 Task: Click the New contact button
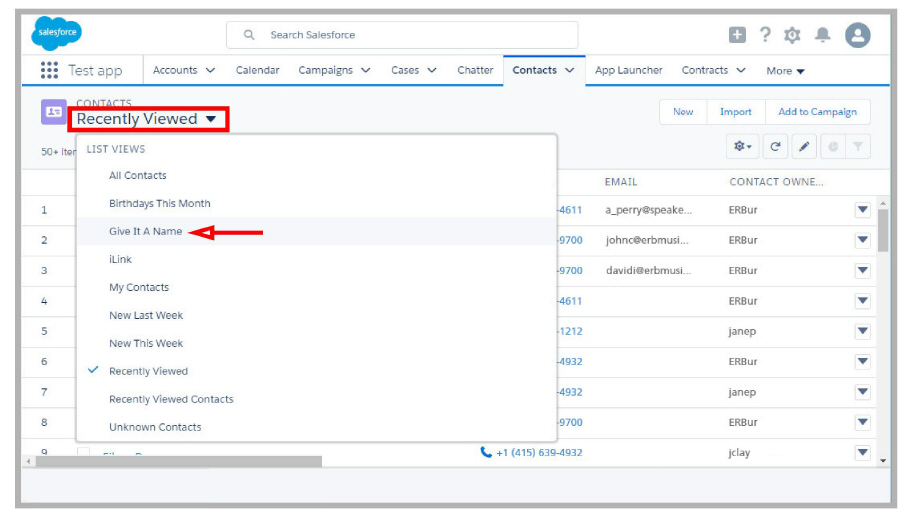pyautogui.click(x=683, y=112)
